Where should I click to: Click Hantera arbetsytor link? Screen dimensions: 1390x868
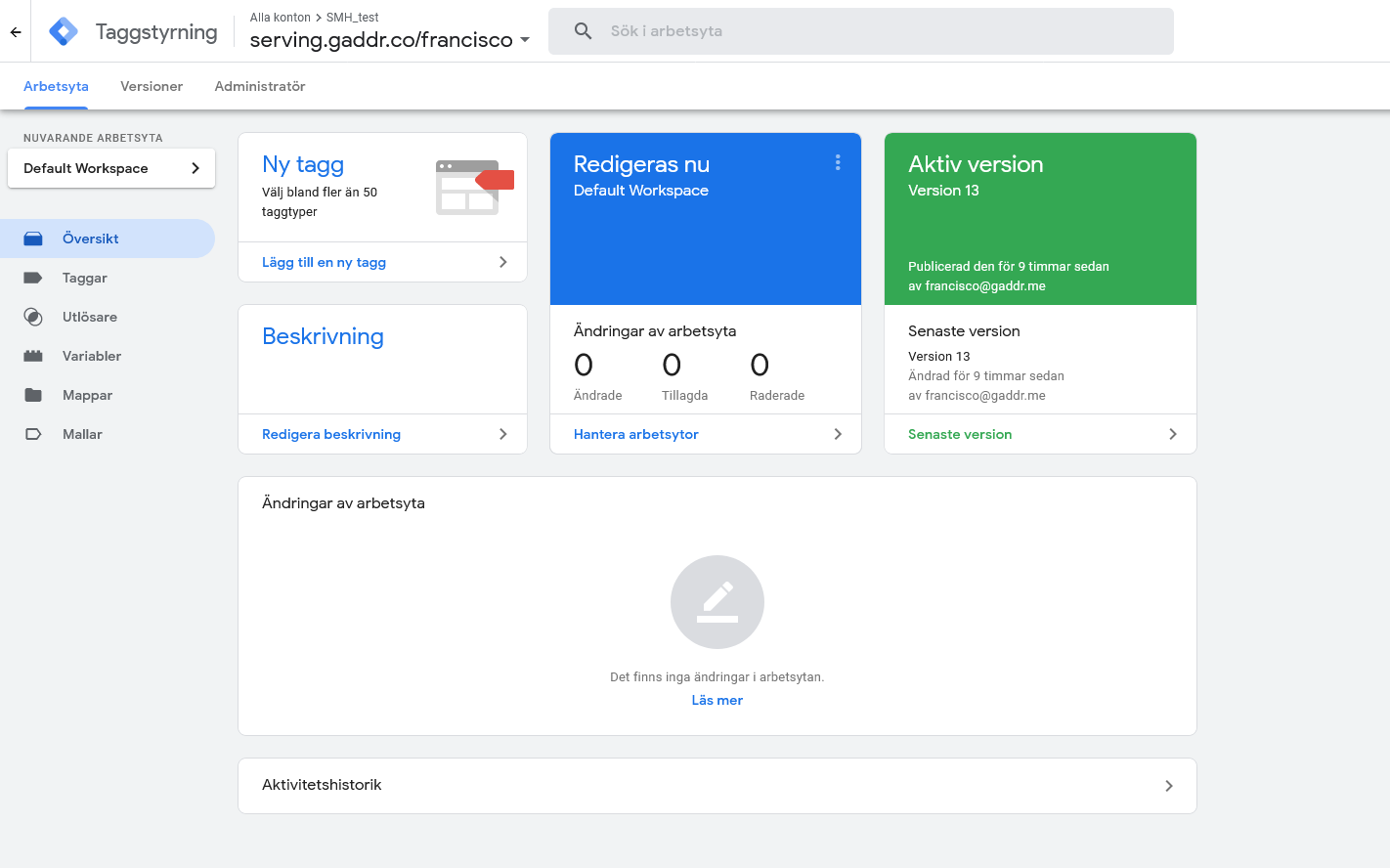(x=635, y=434)
